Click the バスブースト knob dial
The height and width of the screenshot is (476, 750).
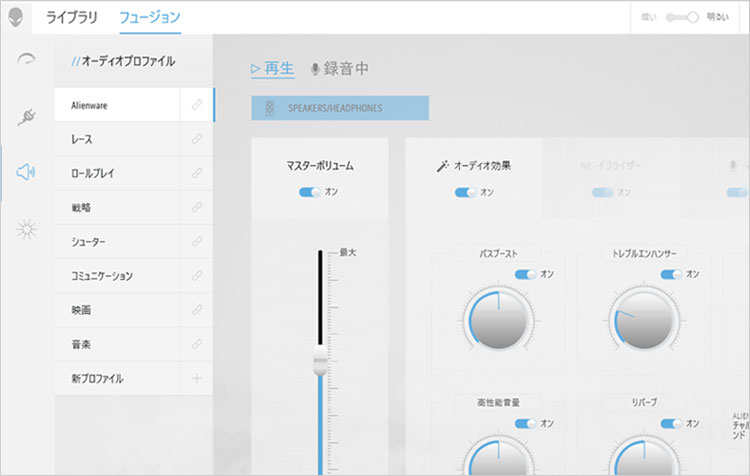pyautogui.click(x=498, y=320)
